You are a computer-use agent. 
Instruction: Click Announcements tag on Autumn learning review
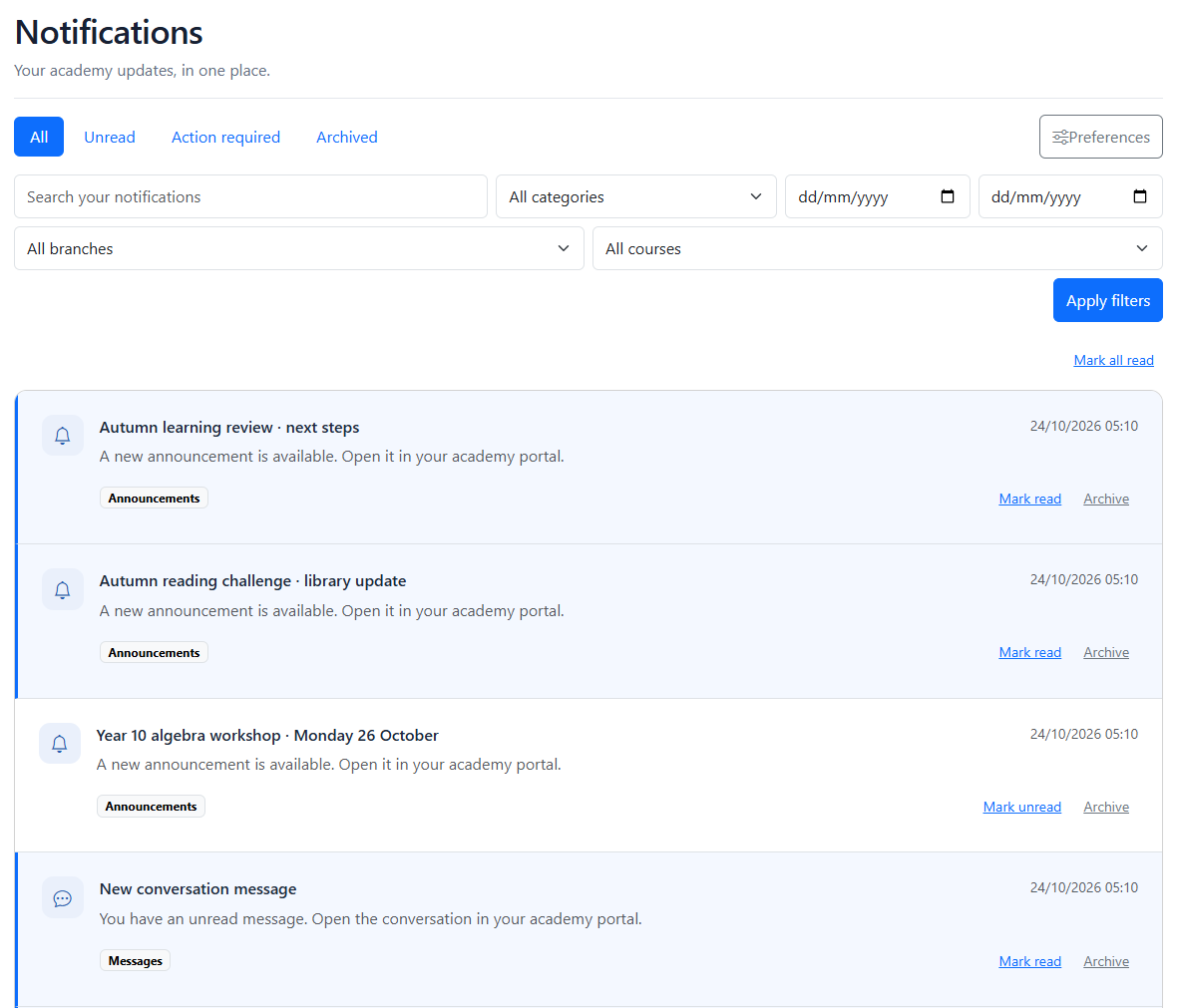tap(154, 499)
